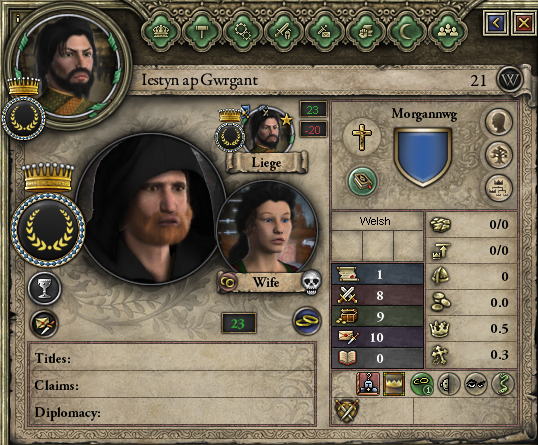Click the gold wedding rings marriage button

[x=307, y=321]
